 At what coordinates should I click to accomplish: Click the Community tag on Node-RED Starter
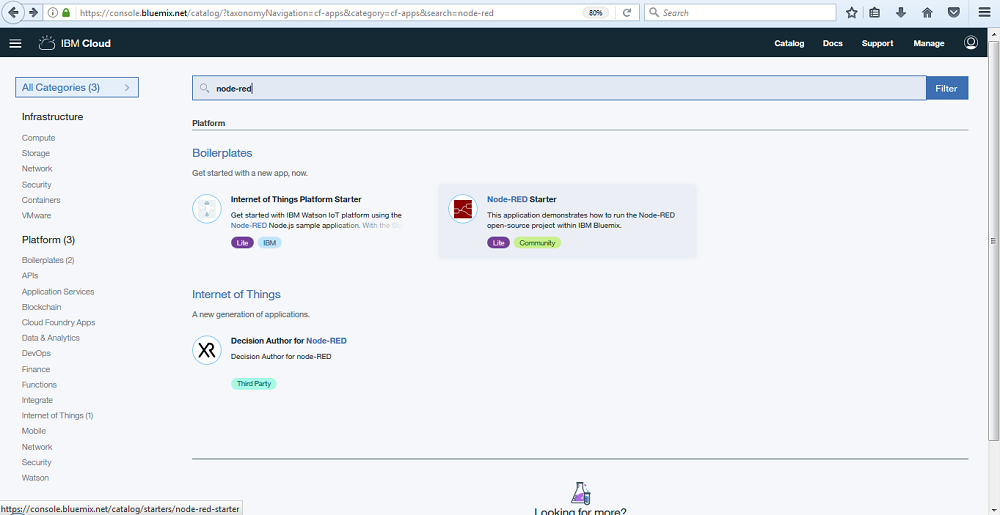click(537, 243)
